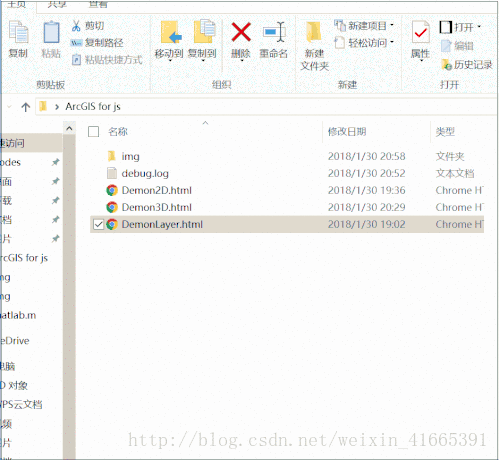Click the Copy (复制) ribbon icon
The image size is (499, 460).
tap(18, 33)
